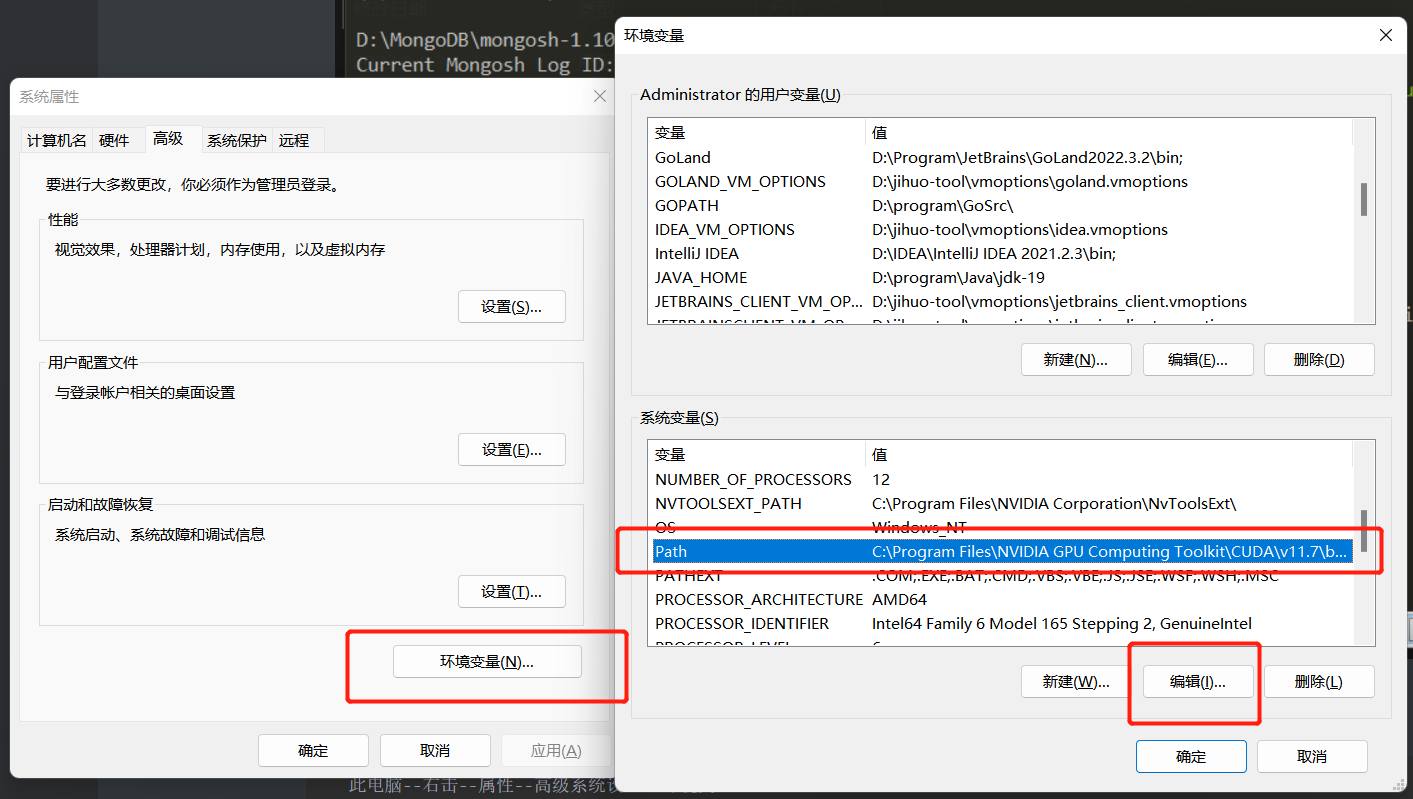Select the PROCESSOR_IDENTIFIER variable row
Viewport: 1413px width, 799px height.
[x=1002, y=624]
